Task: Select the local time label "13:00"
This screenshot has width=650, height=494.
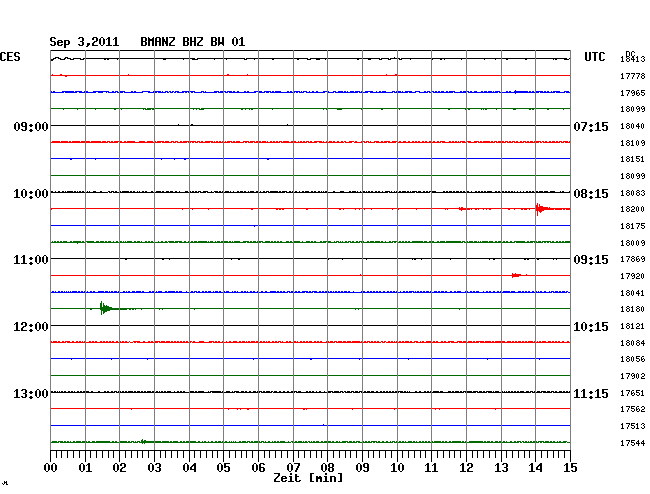Action: pos(31,393)
